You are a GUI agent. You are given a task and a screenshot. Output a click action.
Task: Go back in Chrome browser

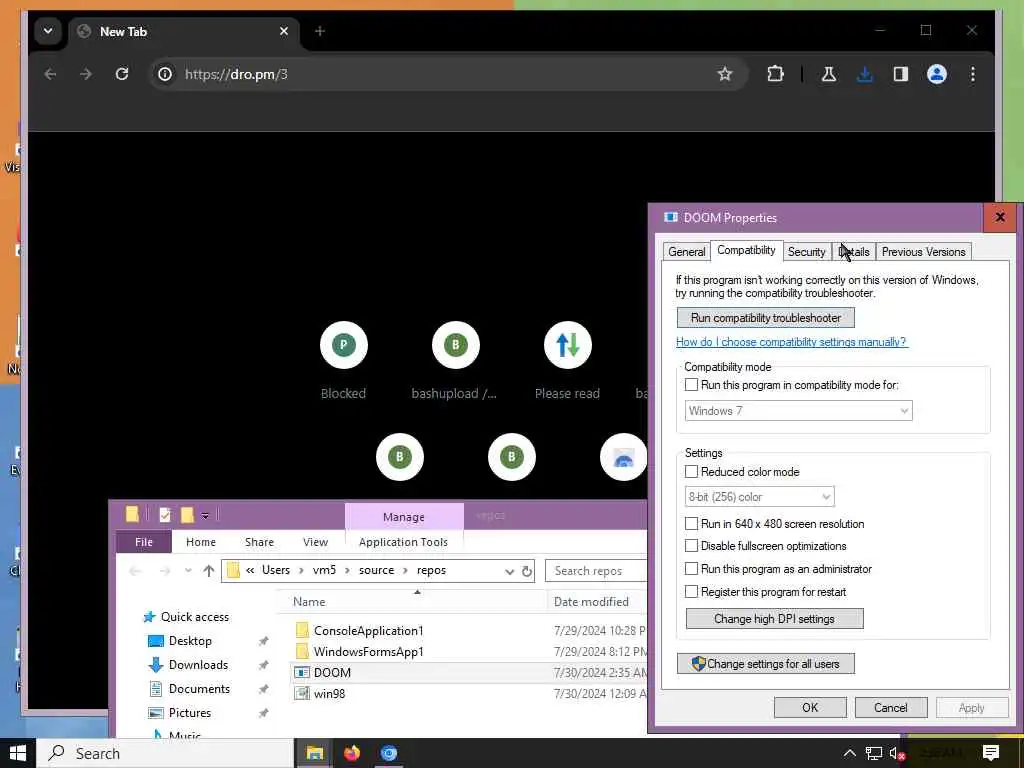coord(50,74)
